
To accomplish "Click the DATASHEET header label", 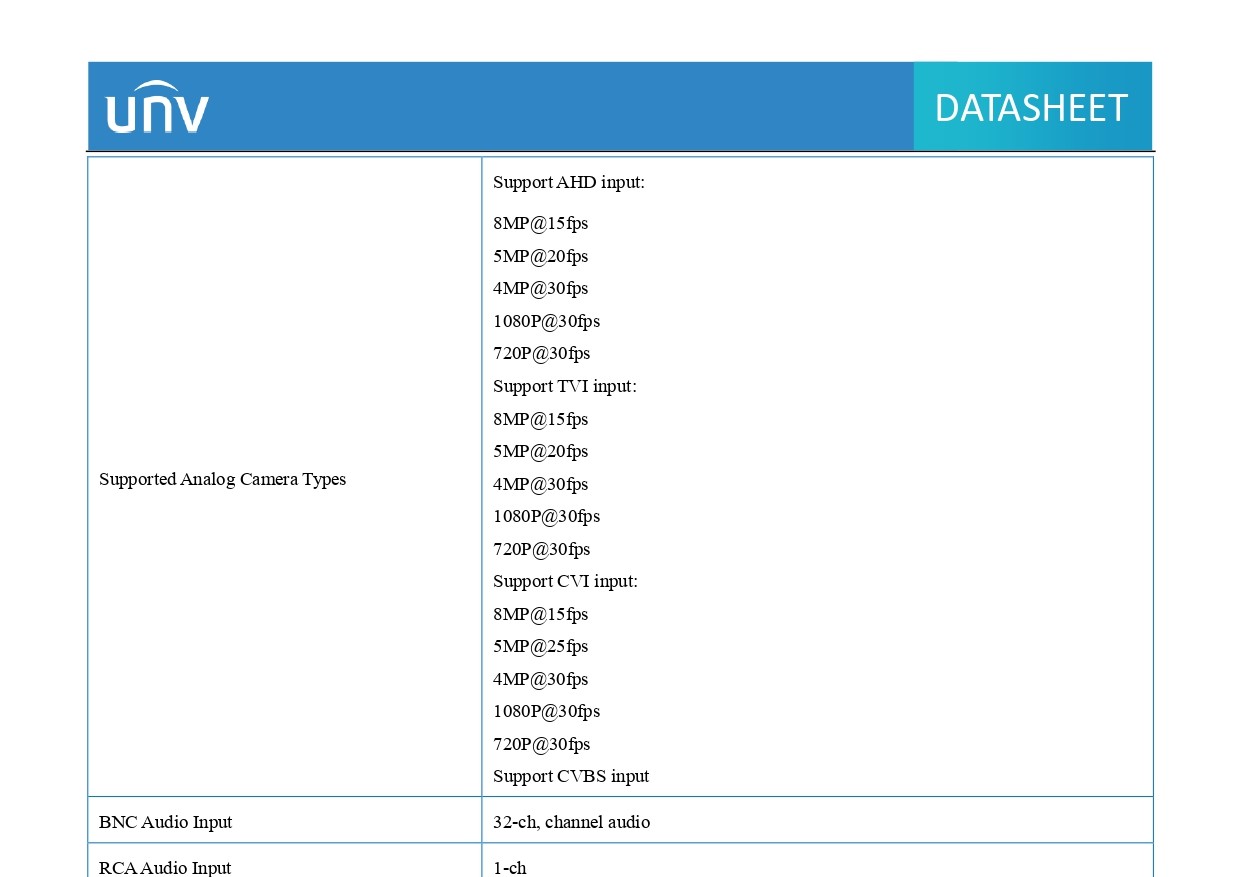I will point(1031,108).
